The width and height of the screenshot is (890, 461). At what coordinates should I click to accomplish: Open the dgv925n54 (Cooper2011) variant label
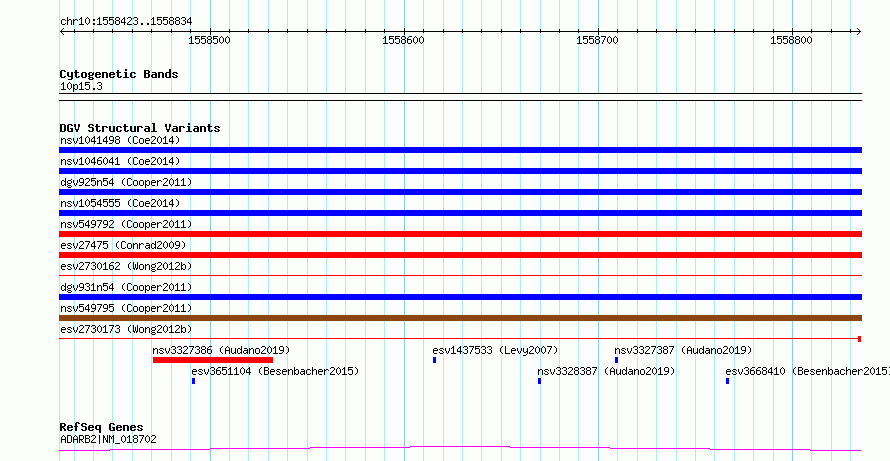pos(126,182)
